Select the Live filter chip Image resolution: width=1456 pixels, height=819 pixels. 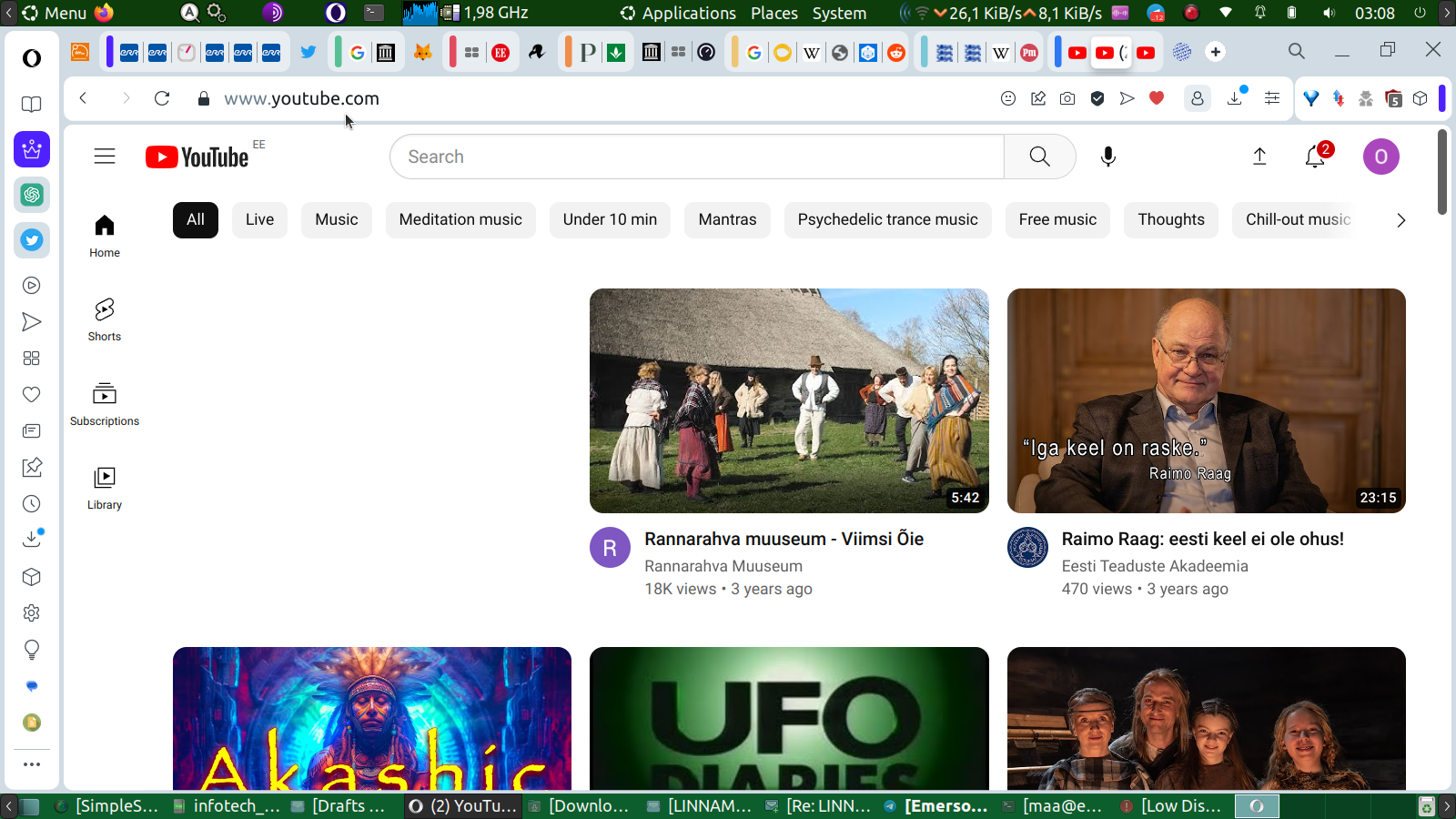click(259, 220)
